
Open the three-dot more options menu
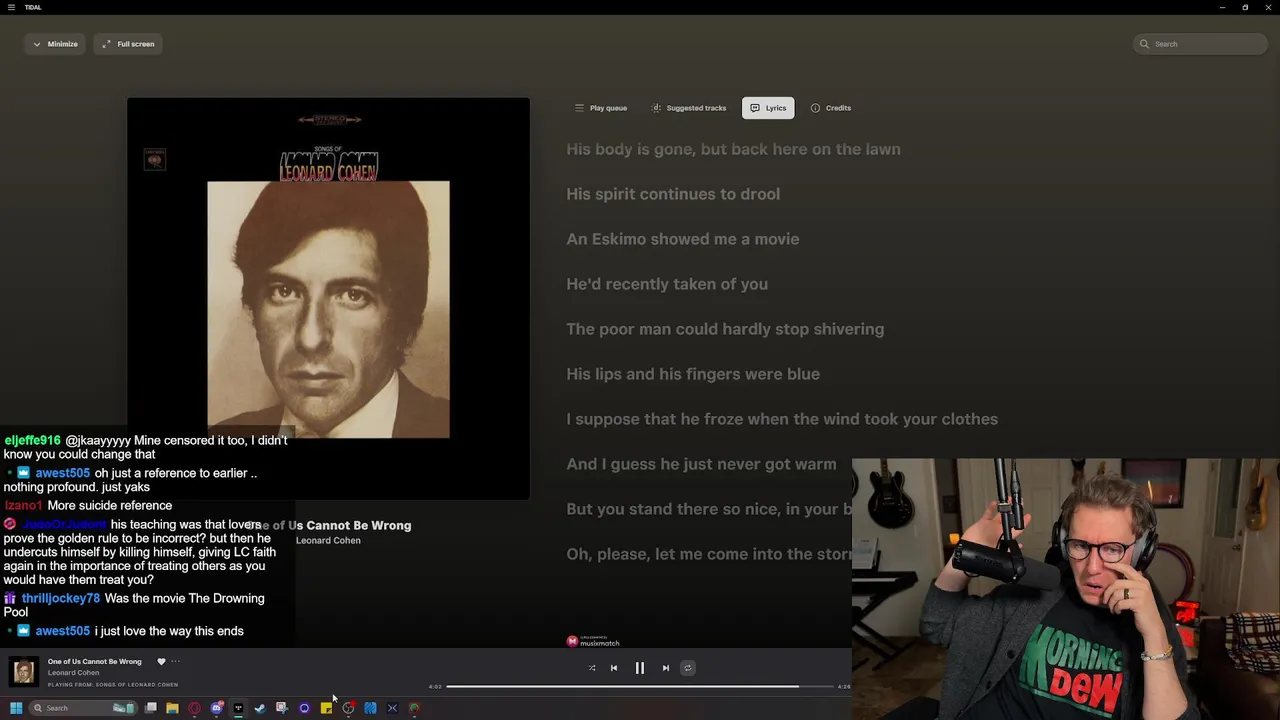tap(175, 661)
